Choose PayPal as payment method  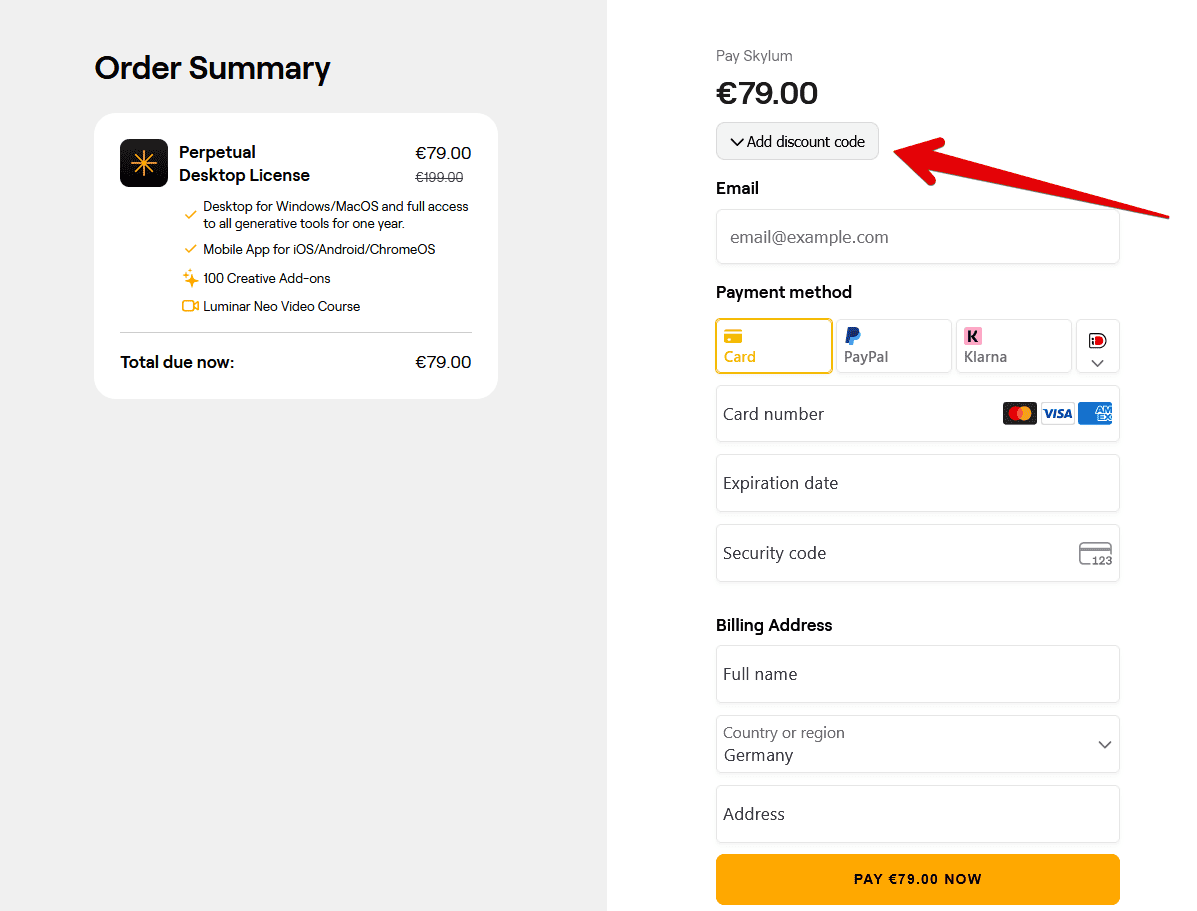pos(893,346)
